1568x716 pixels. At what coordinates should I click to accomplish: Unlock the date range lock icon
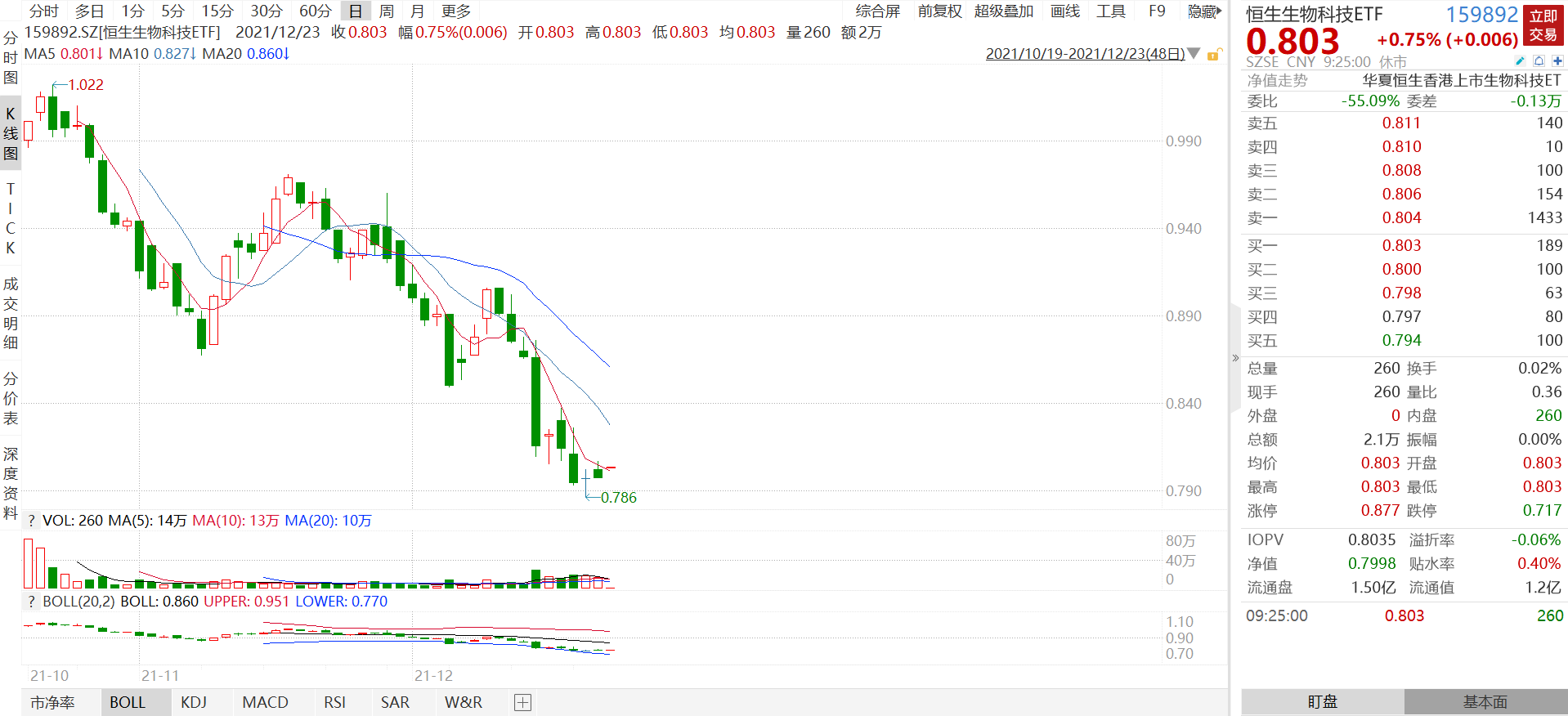click(x=1215, y=55)
